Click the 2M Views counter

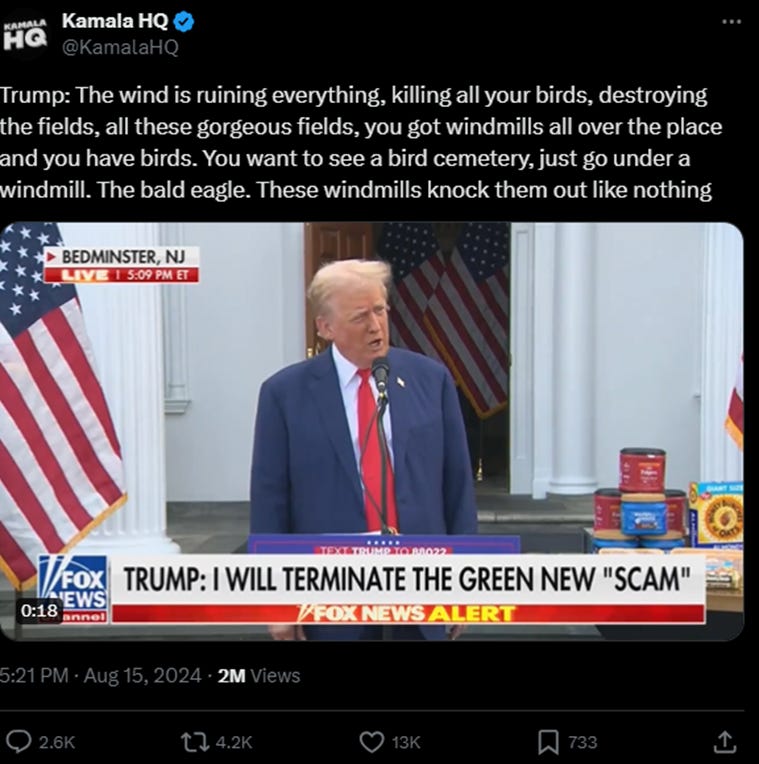(259, 676)
